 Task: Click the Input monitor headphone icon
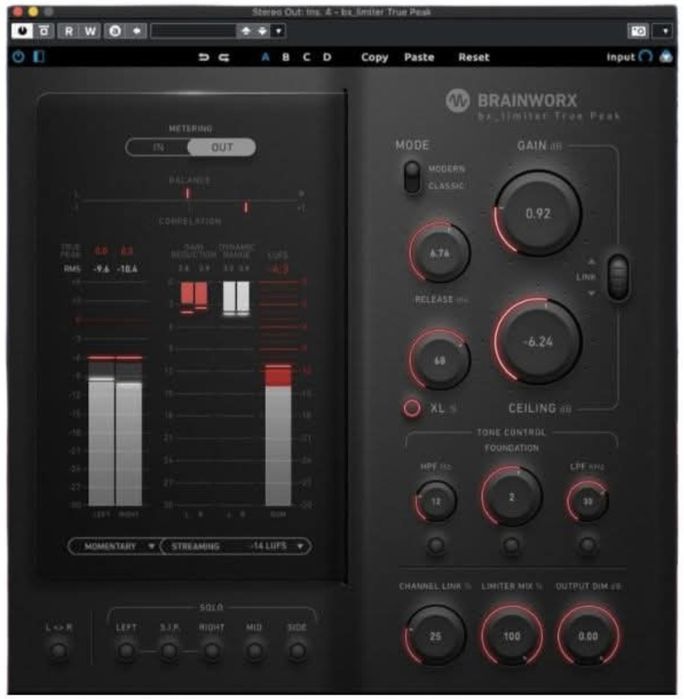click(x=645, y=57)
